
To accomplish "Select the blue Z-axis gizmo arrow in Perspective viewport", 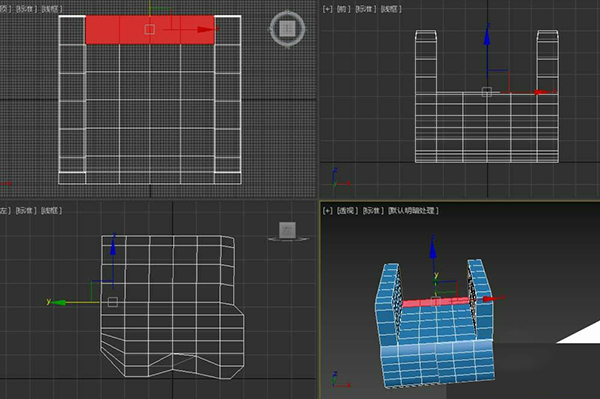I will coord(433,249).
